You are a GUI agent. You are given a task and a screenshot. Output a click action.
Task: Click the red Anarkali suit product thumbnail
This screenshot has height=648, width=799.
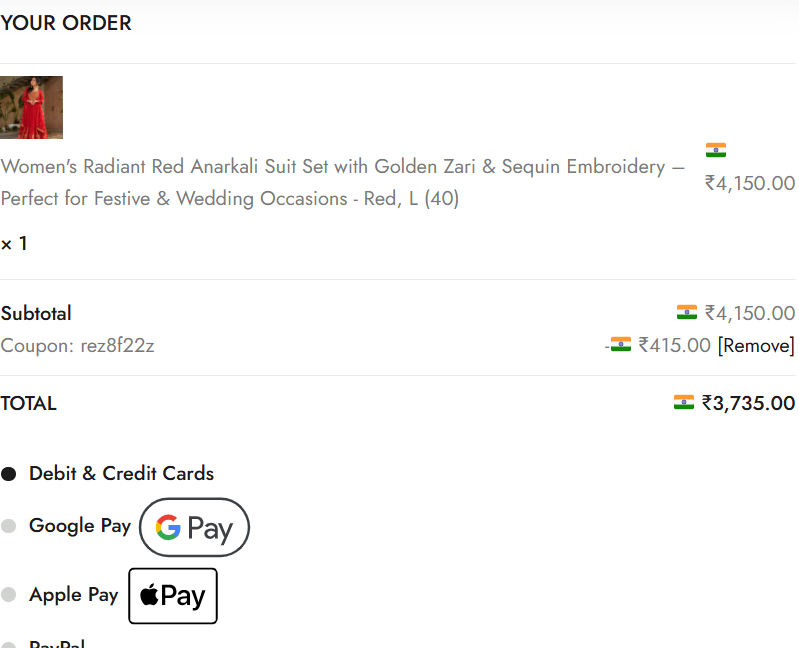click(31, 107)
